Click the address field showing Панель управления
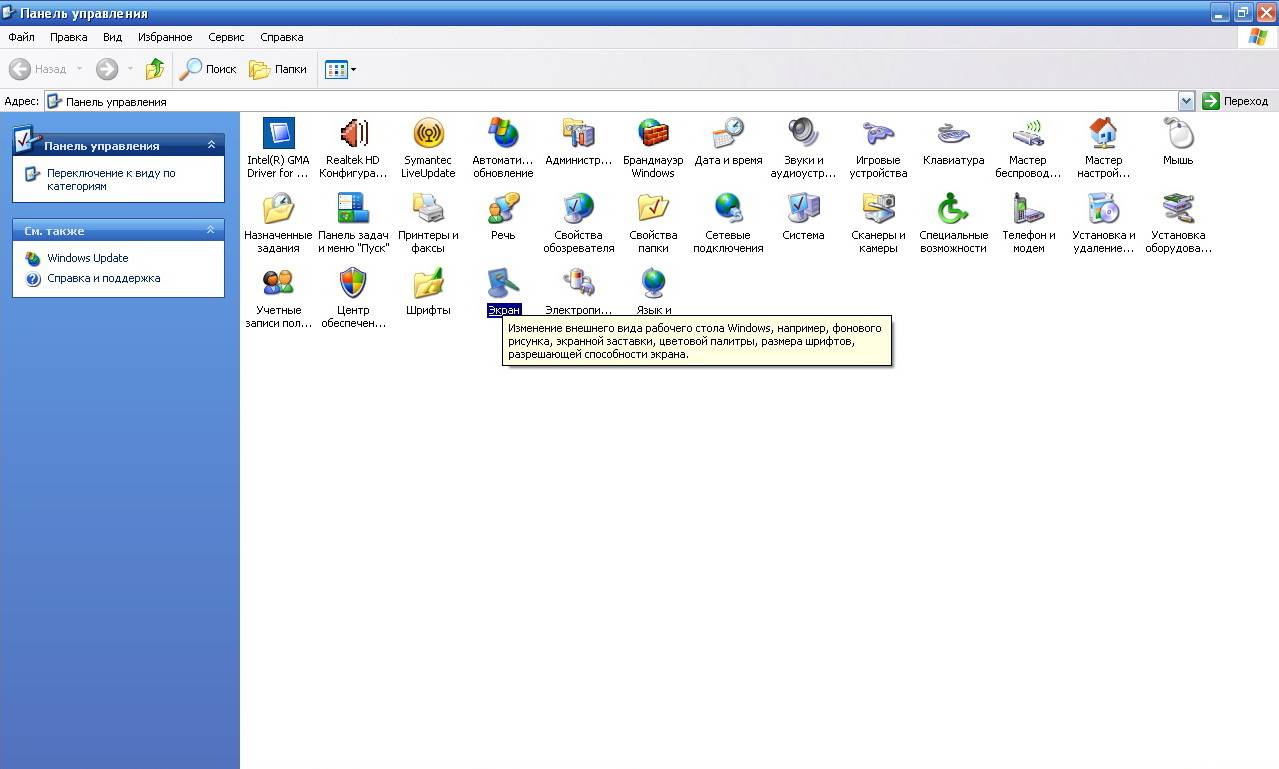The width and height of the screenshot is (1279, 769). tap(611, 101)
